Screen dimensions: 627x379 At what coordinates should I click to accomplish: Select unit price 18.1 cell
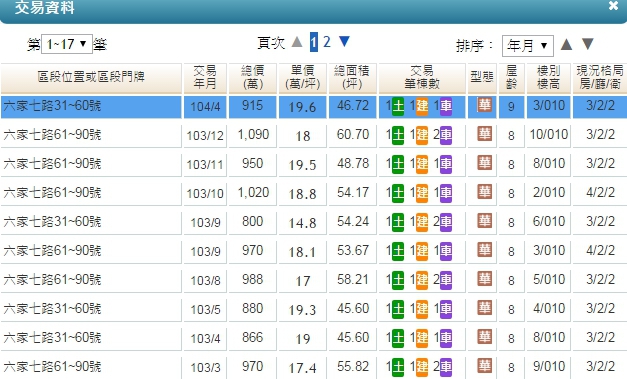click(303, 252)
